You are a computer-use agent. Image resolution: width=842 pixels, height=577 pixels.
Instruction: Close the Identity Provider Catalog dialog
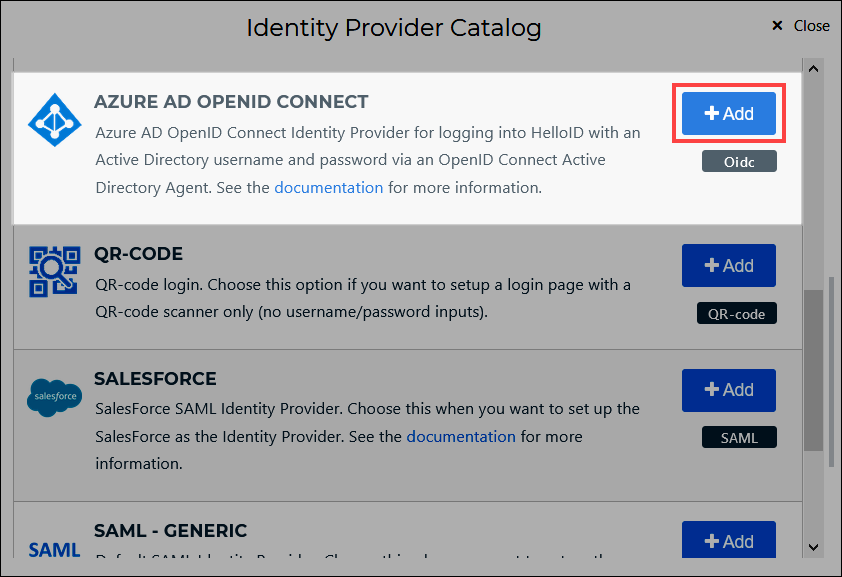(x=801, y=26)
